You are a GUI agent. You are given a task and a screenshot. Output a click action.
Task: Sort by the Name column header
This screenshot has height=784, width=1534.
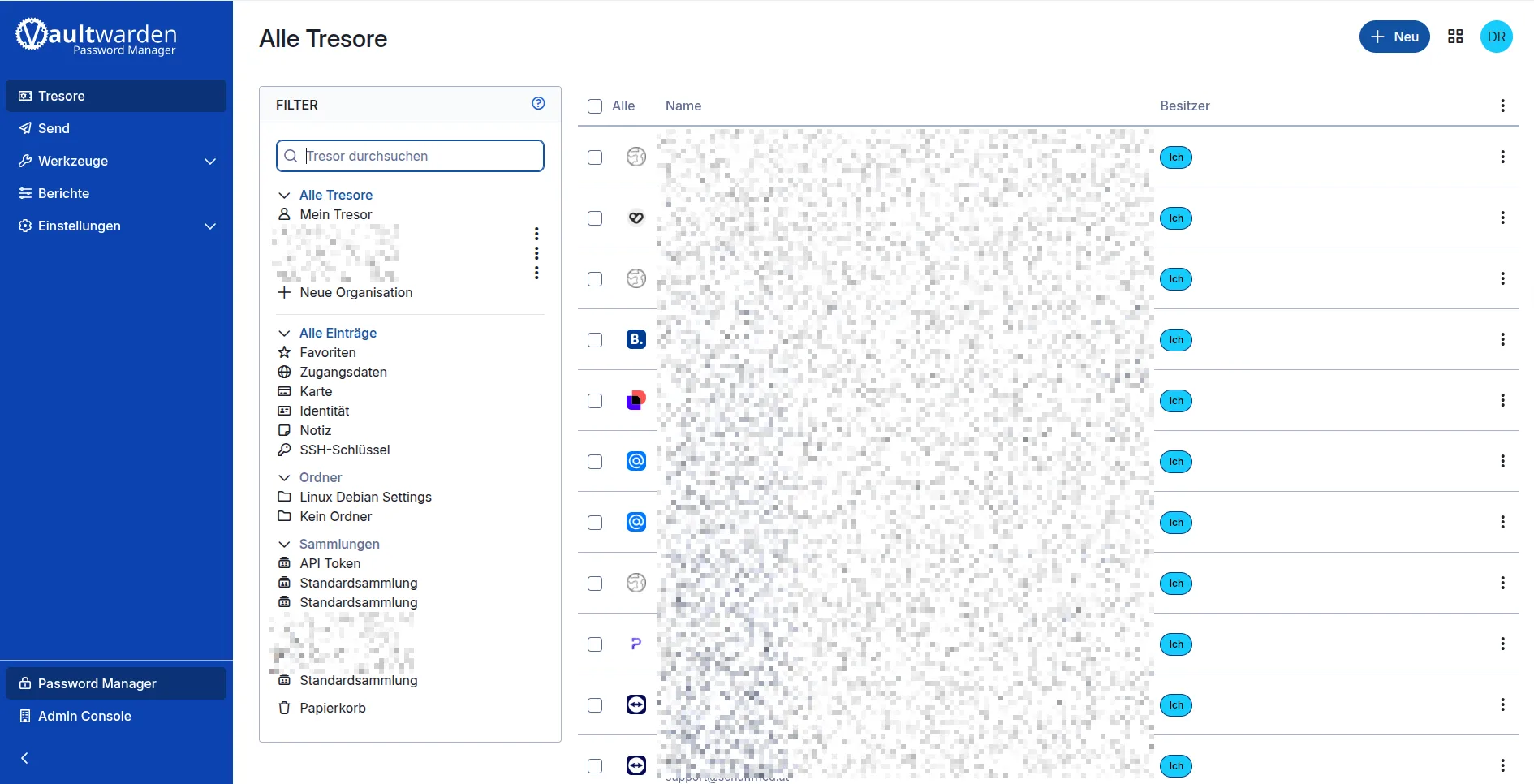tap(683, 106)
